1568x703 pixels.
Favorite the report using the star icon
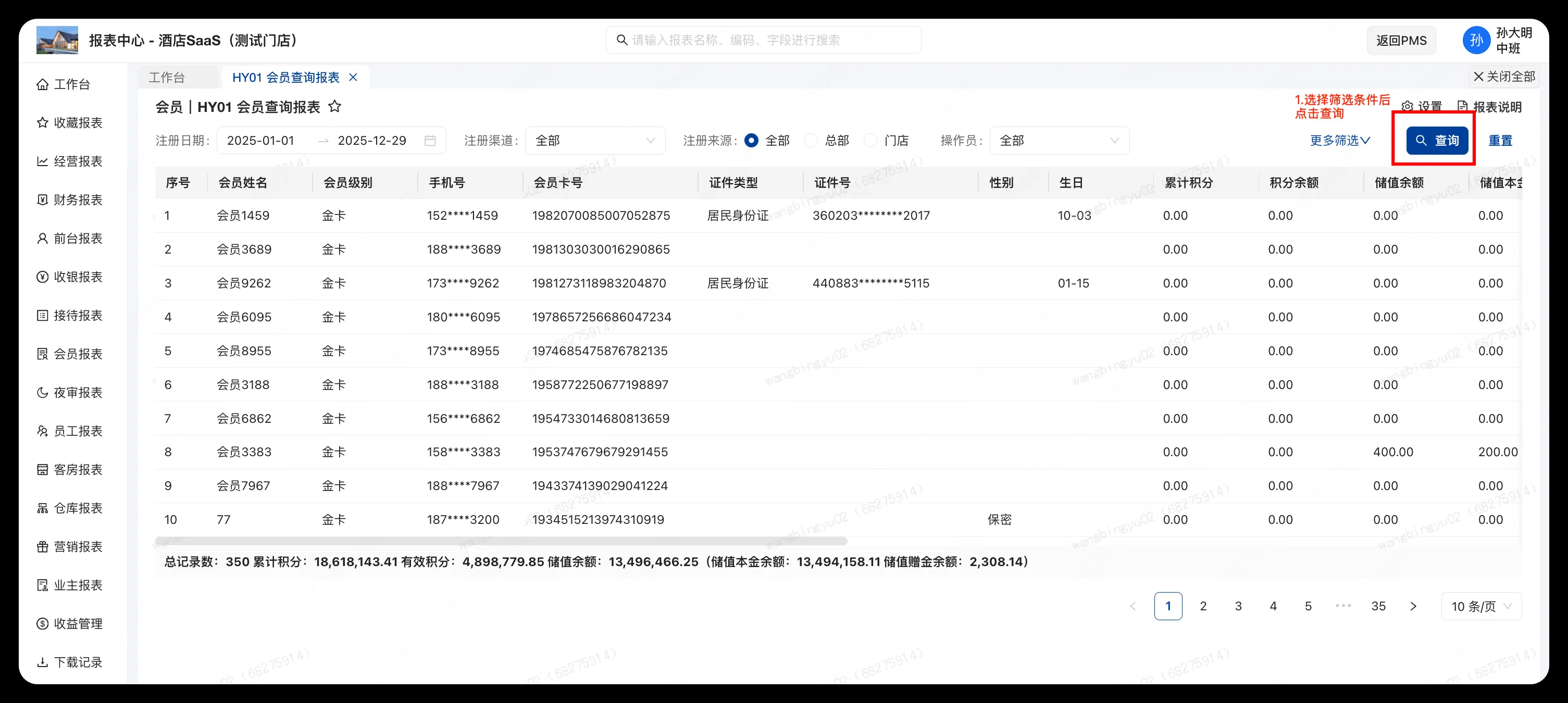click(x=335, y=106)
